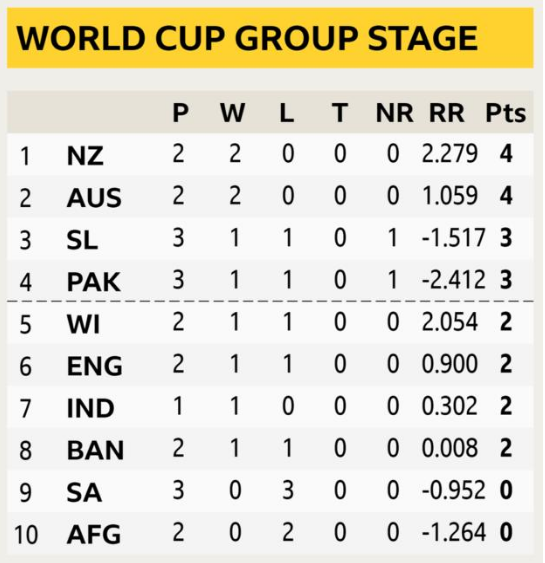This screenshot has height=563, width=545.
Task: Click AFG run rate value -1.264
Action: 454,532
